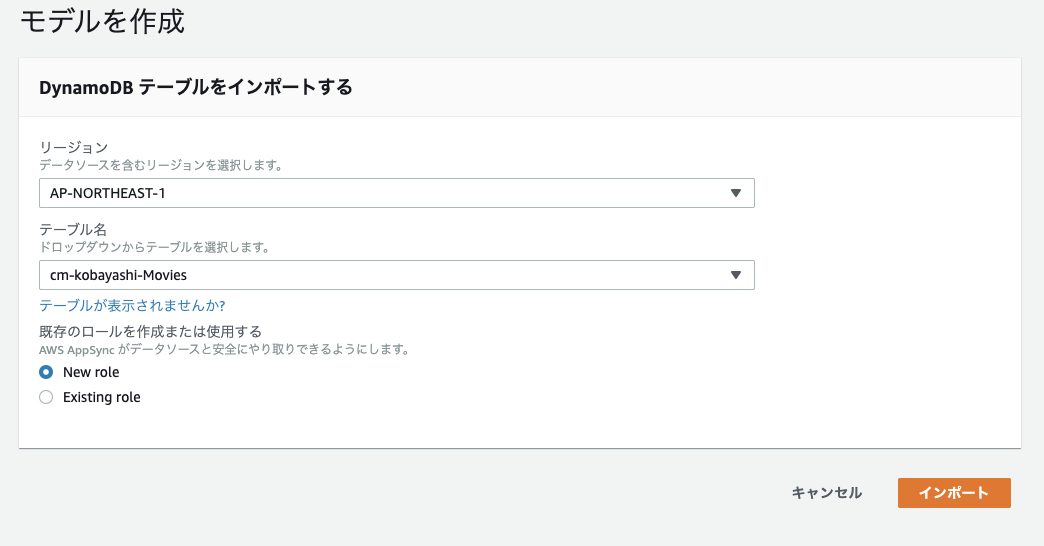Click the ドロップダウンからテーブルを選択します hint text
The image size is (1044, 546).
click(154, 247)
